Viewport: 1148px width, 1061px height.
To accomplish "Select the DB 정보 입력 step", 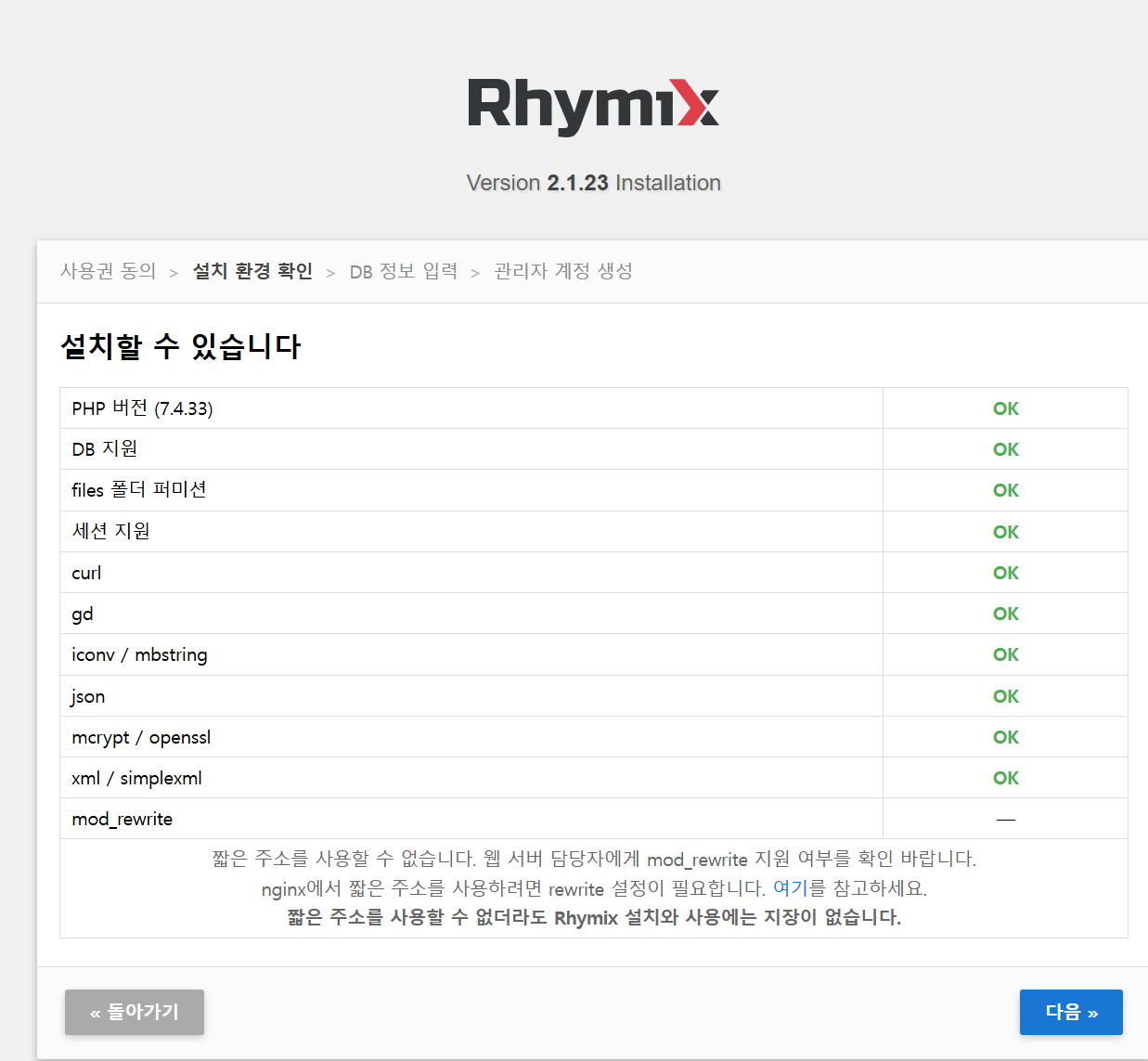I will [x=404, y=271].
